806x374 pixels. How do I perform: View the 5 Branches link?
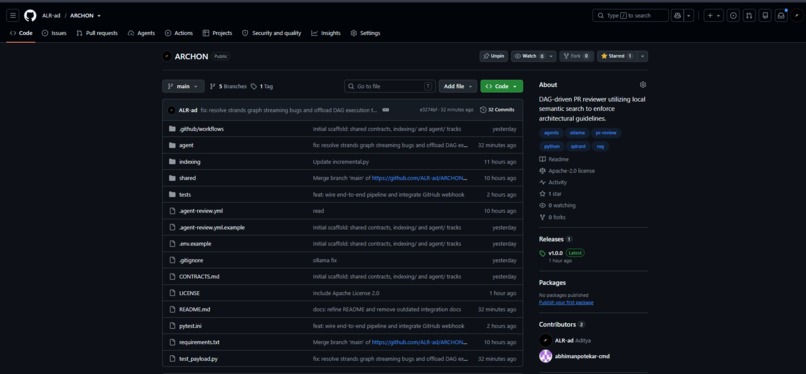coord(228,87)
